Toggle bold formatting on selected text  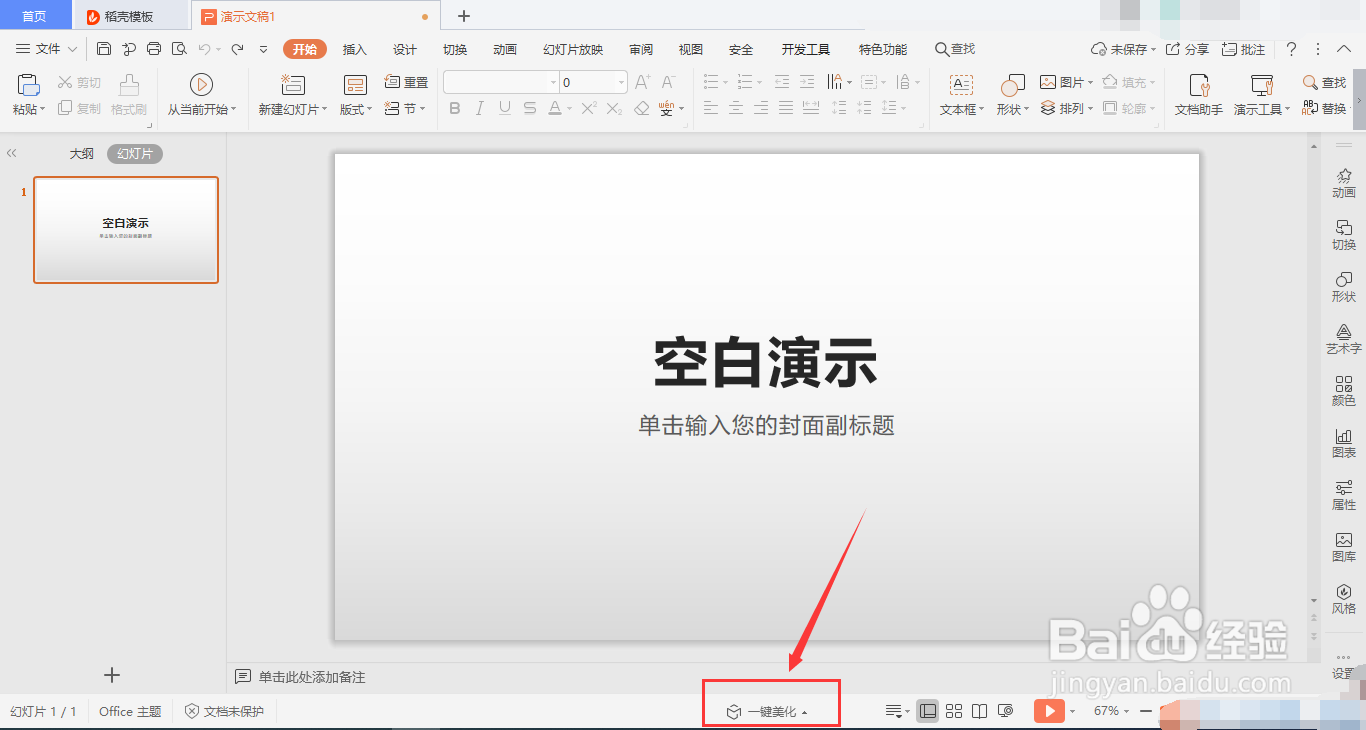pyautogui.click(x=455, y=108)
